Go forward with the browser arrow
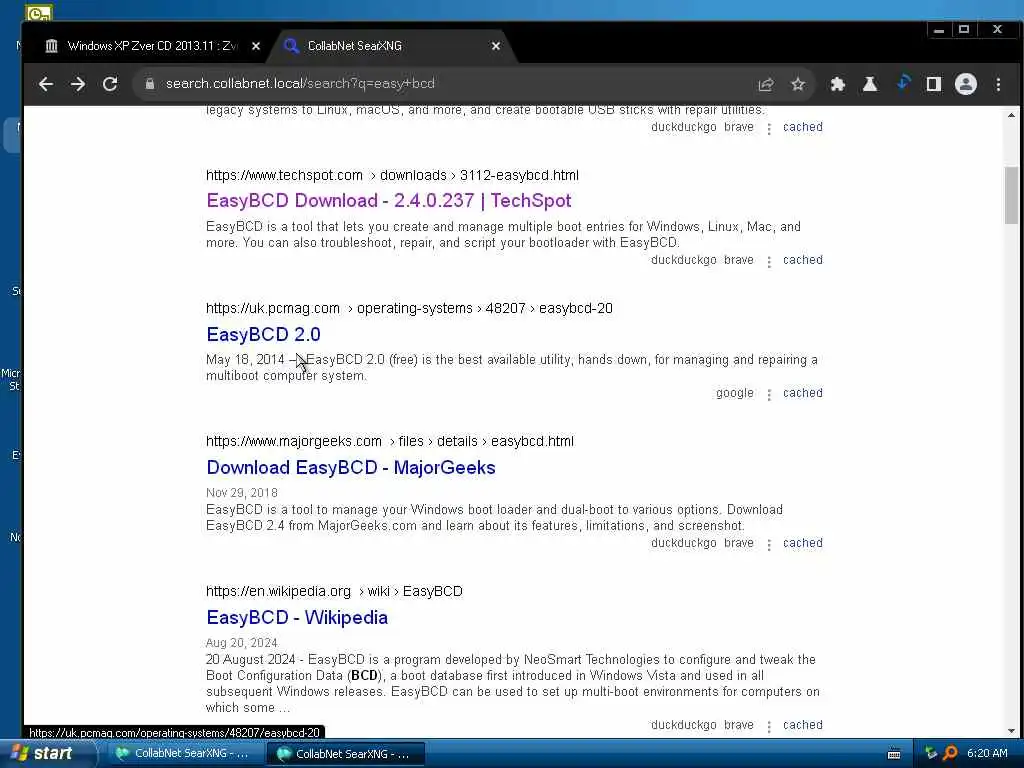 pyautogui.click(x=78, y=84)
